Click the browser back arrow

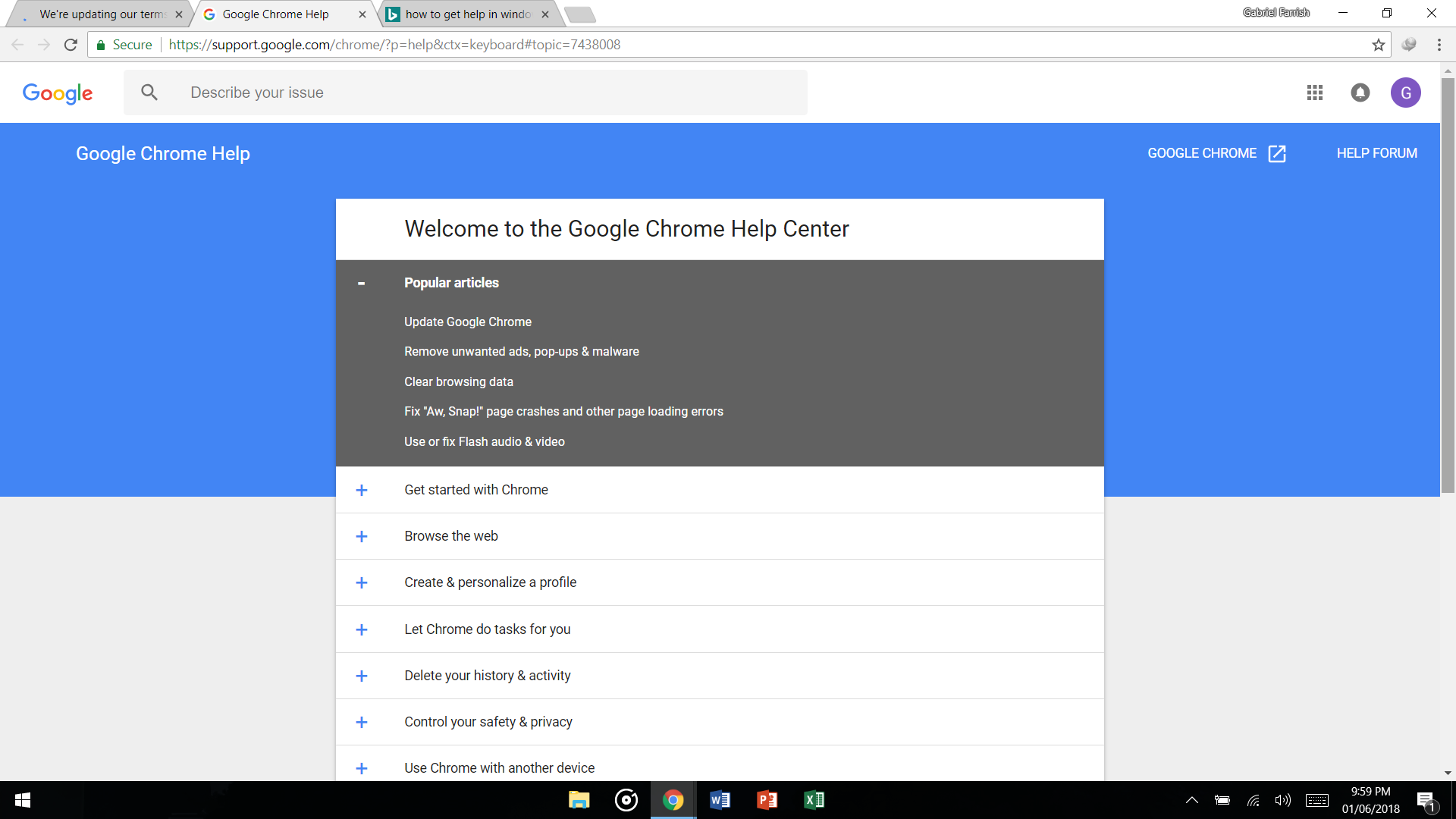pyautogui.click(x=17, y=45)
